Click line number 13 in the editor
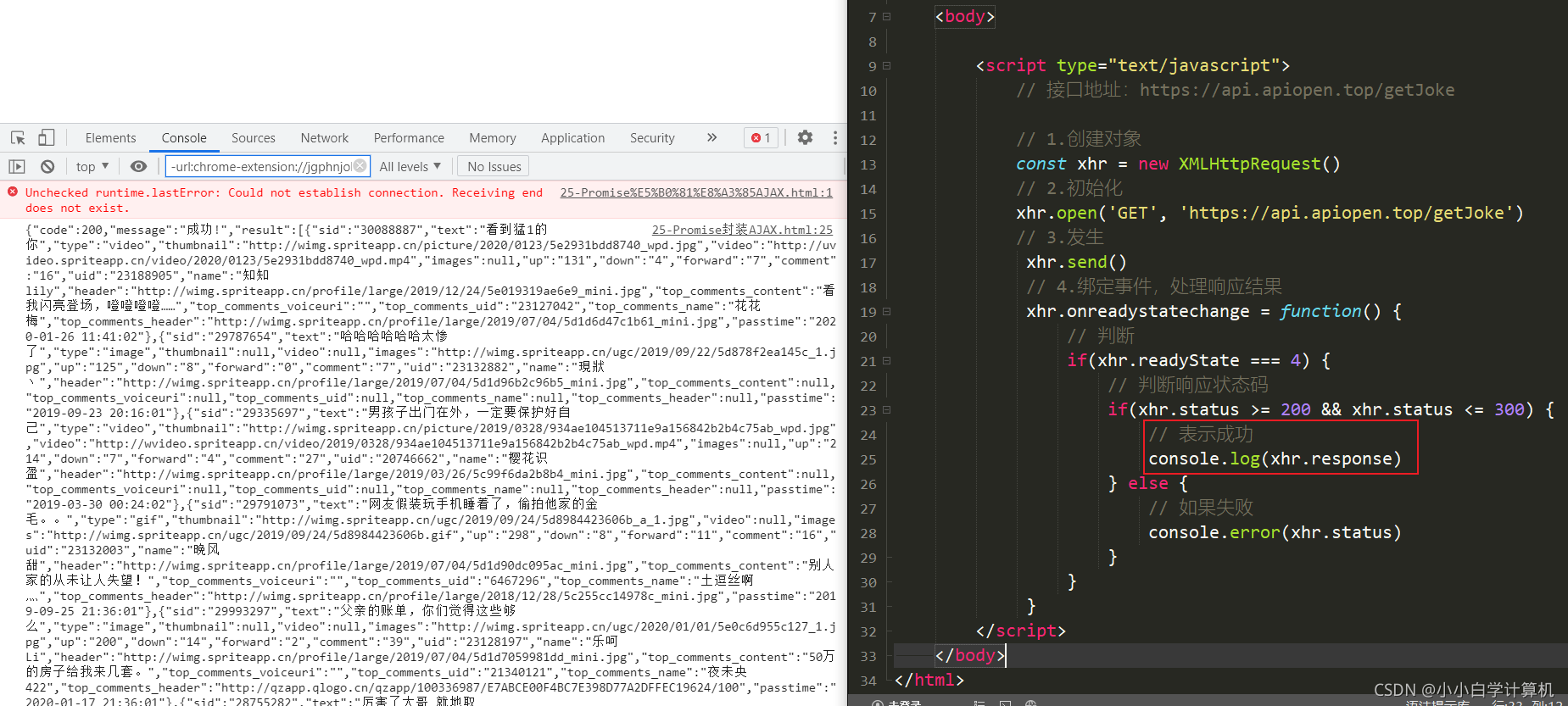The width and height of the screenshot is (1568, 706). coord(868,164)
